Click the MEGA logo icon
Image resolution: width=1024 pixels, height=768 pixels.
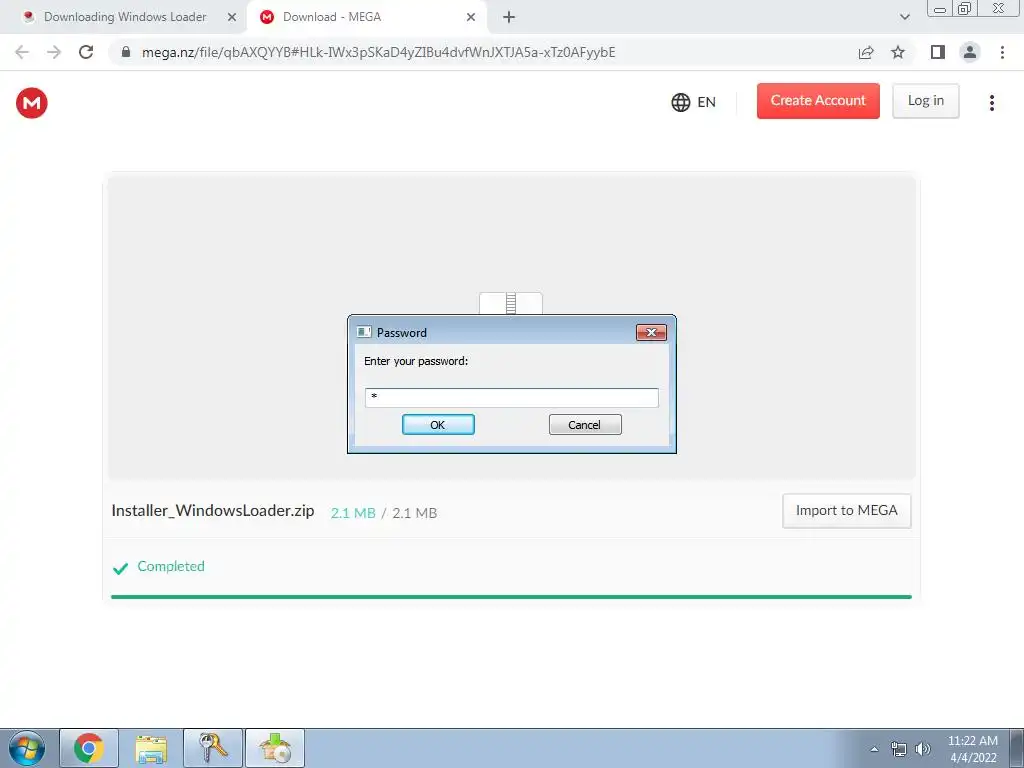pyautogui.click(x=32, y=103)
